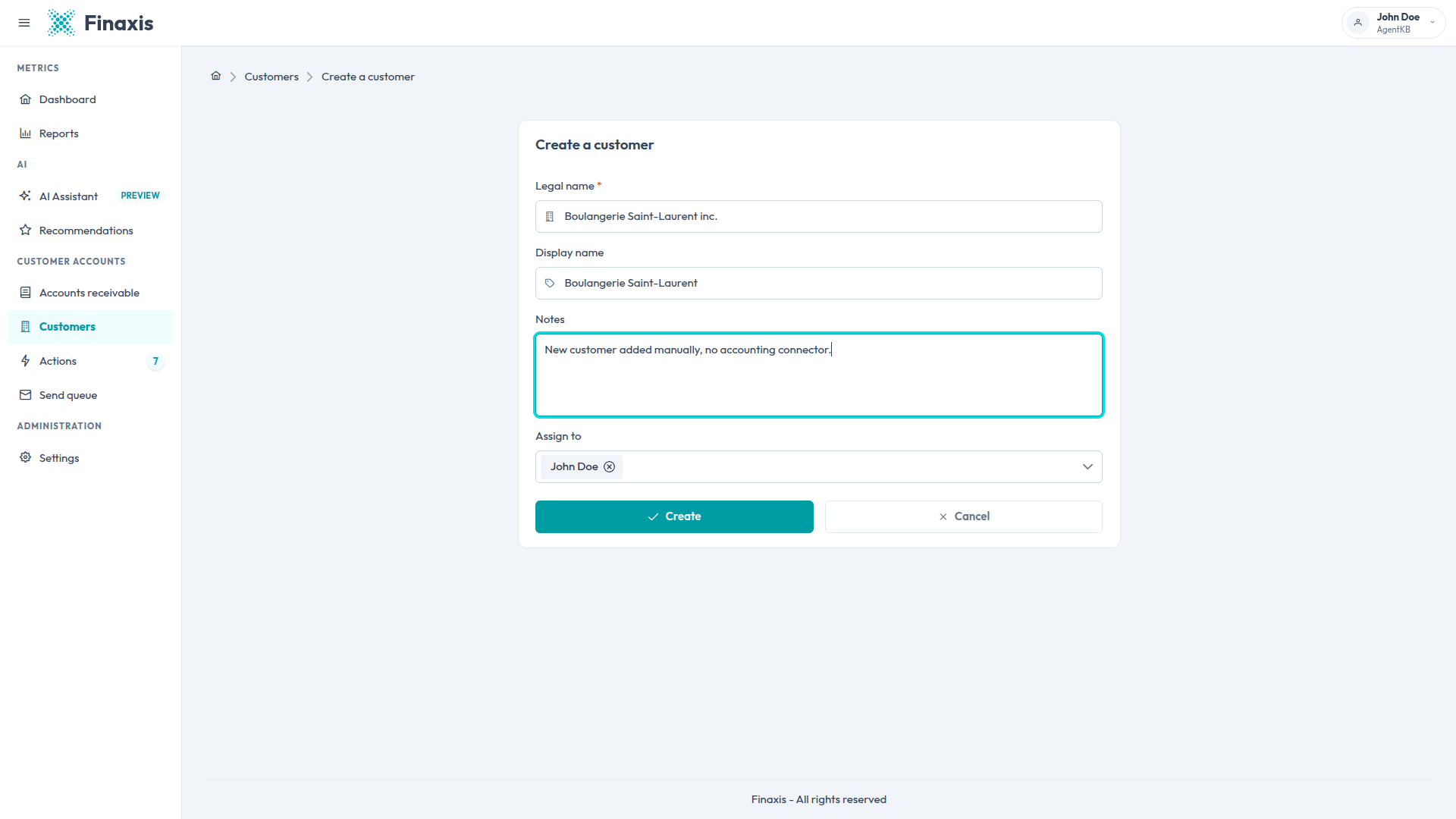The height and width of the screenshot is (819, 1456).
Task: Open Accounts receivable in the sidebar
Action: pyautogui.click(x=90, y=293)
